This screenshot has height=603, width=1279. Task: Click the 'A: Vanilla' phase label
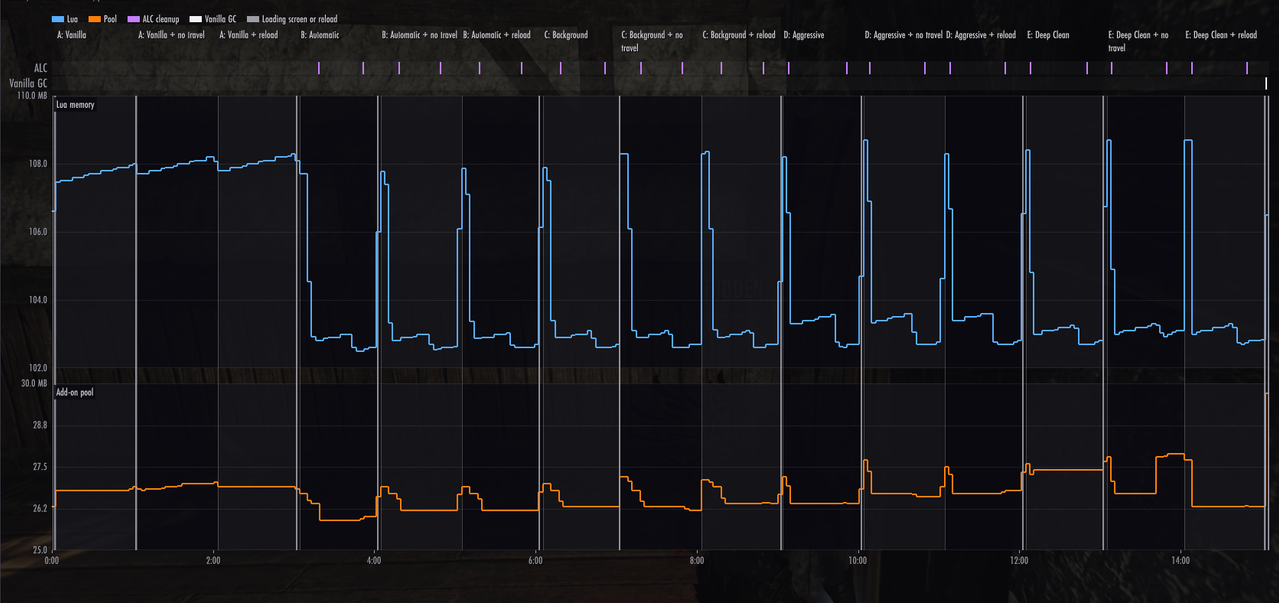[x=72, y=35]
